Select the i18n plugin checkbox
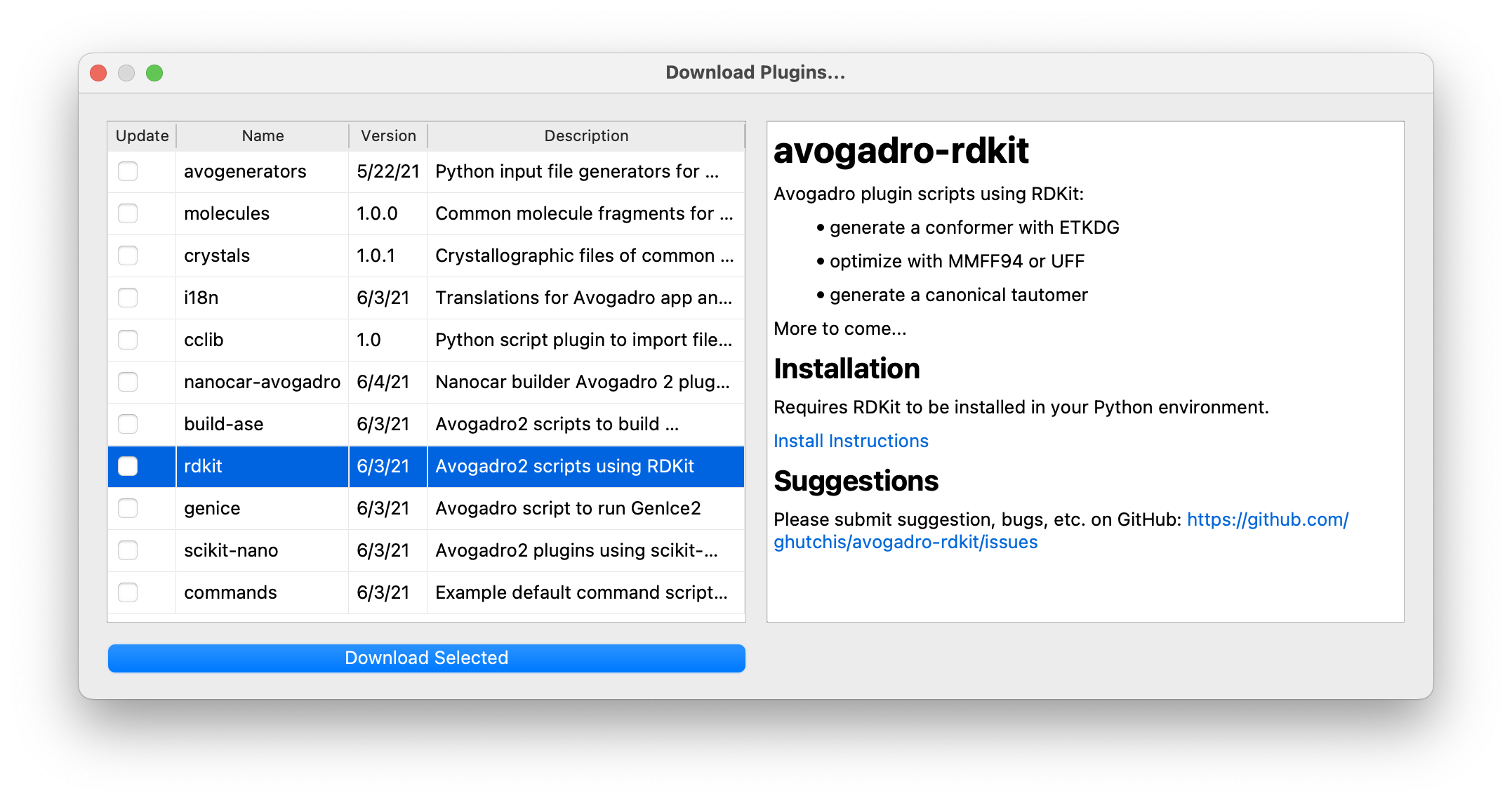This screenshot has width=1512, height=803. click(128, 298)
